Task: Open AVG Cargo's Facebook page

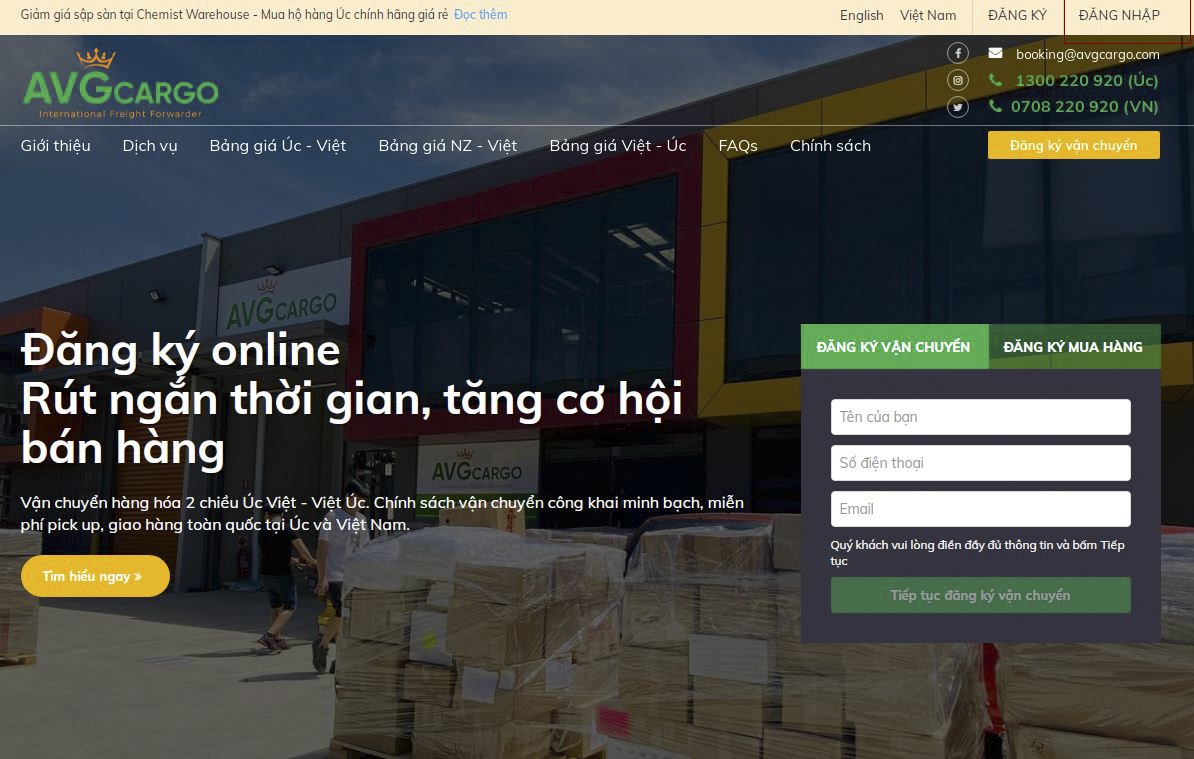Action: tap(957, 53)
